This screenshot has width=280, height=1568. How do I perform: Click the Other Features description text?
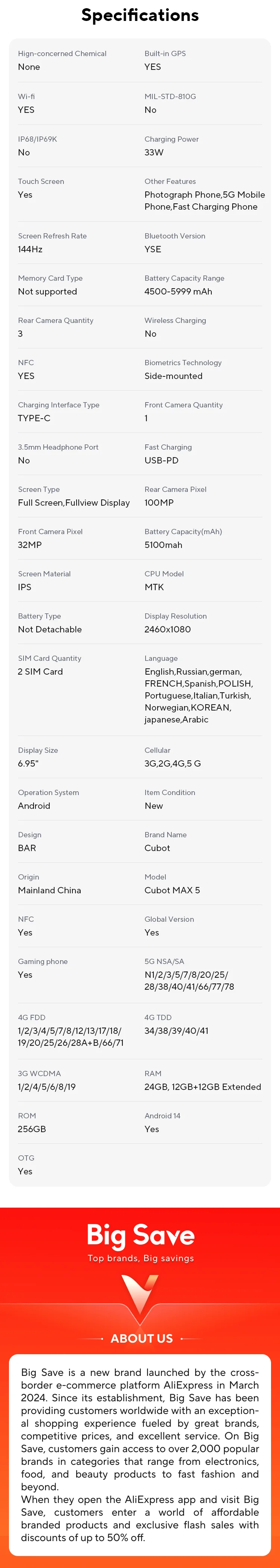pyautogui.click(x=204, y=201)
